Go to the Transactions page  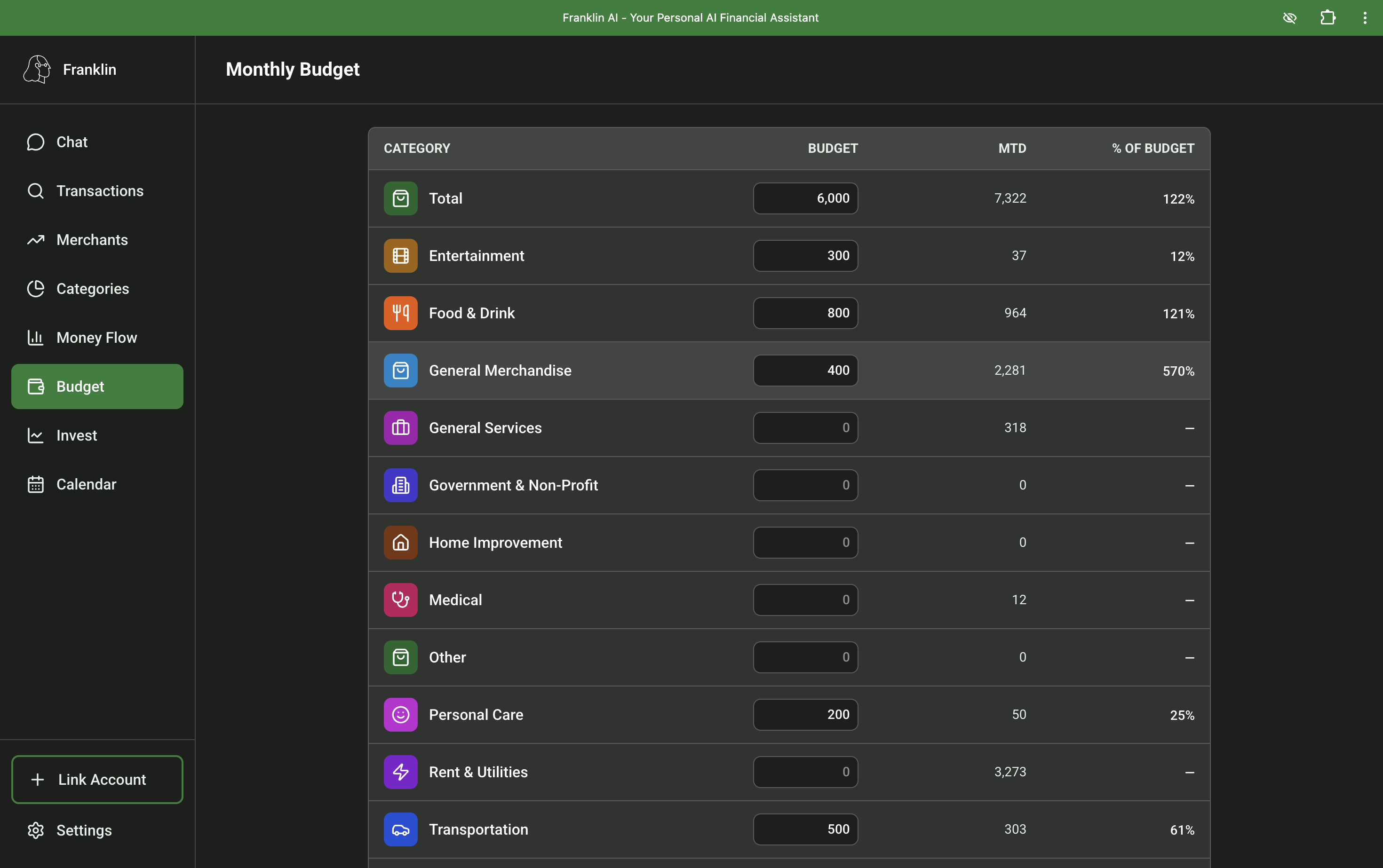click(x=97, y=190)
